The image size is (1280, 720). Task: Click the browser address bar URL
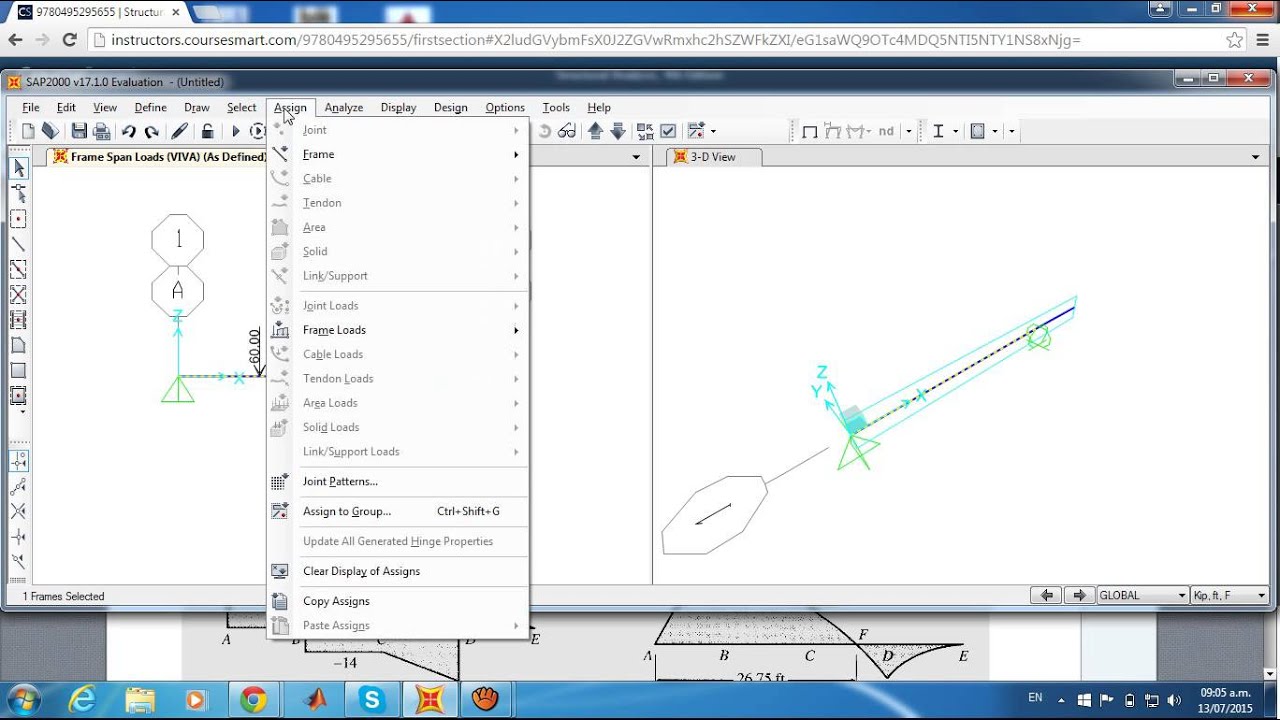click(596, 40)
